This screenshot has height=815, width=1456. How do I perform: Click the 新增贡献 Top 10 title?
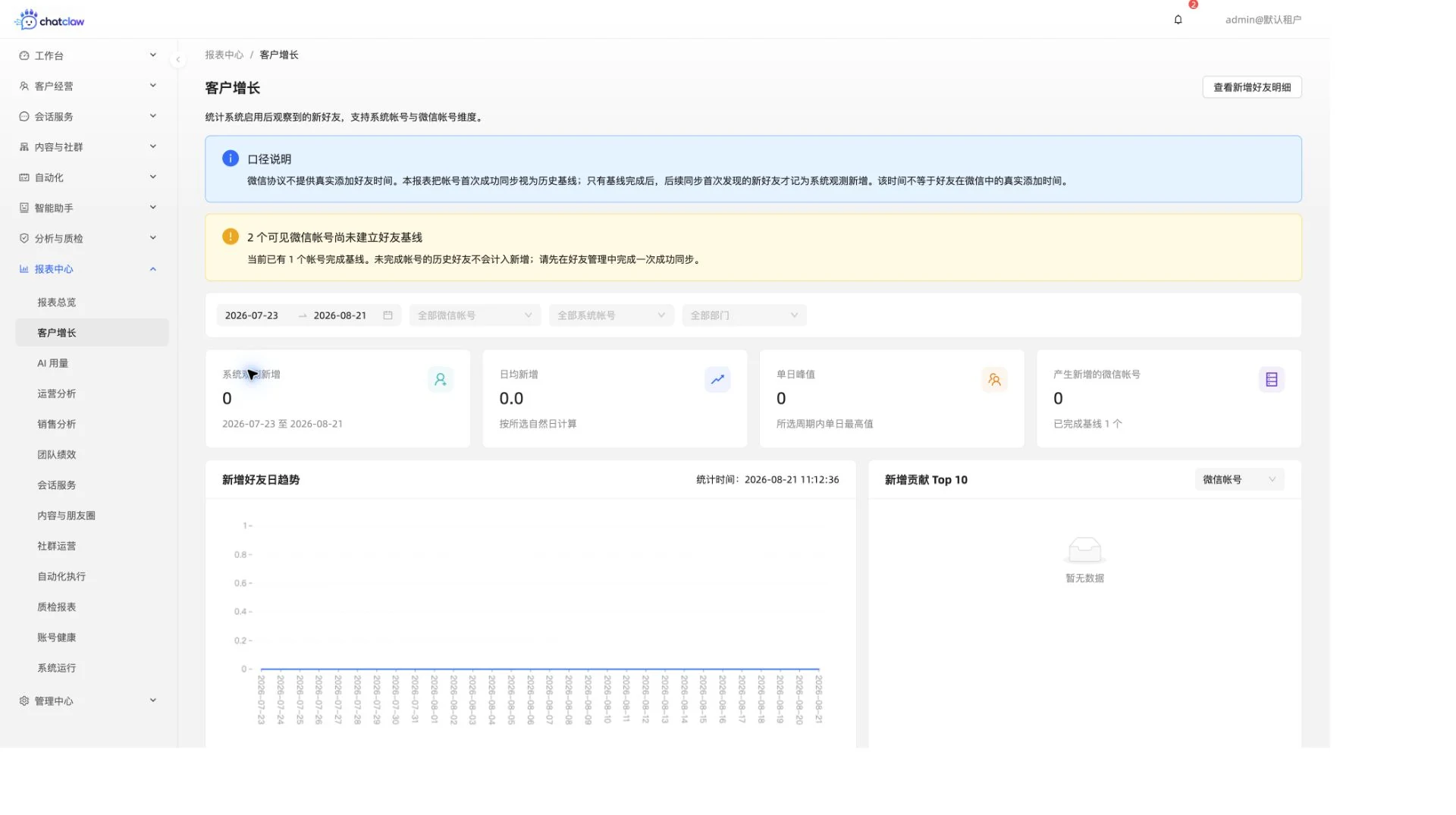(926, 479)
